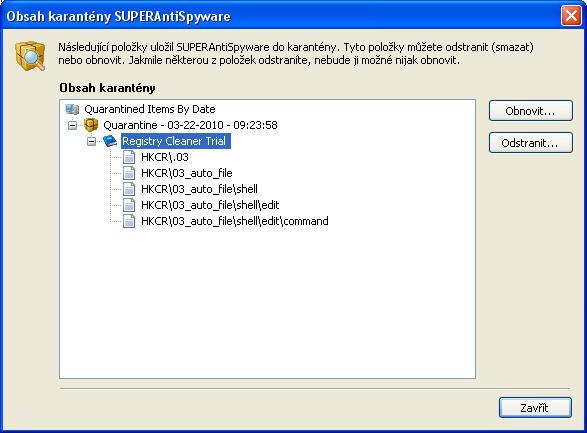Select the HKCR\03_auto_file\shell\edit entry

click(210, 205)
